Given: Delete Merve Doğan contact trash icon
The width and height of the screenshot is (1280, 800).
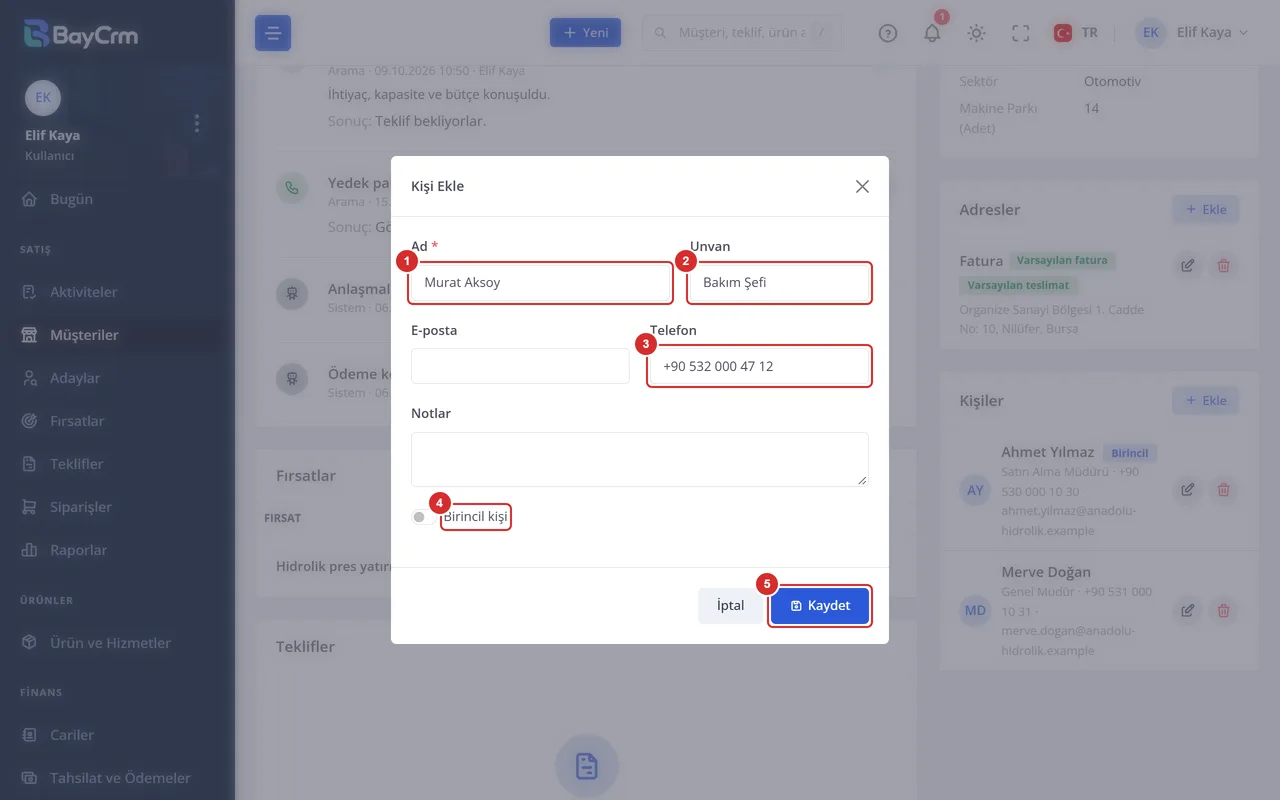Looking at the screenshot, I should (x=1223, y=610).
